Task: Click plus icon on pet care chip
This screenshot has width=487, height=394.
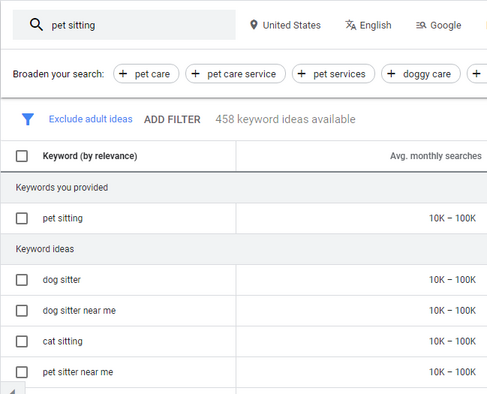Action: coord(123,74)
